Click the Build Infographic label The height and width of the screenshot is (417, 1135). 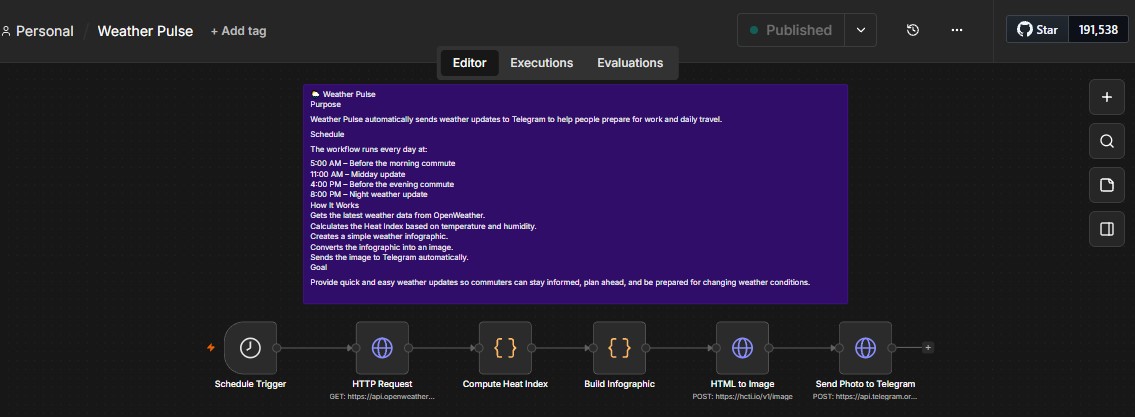pyautogui.click(x=620, y=384)
